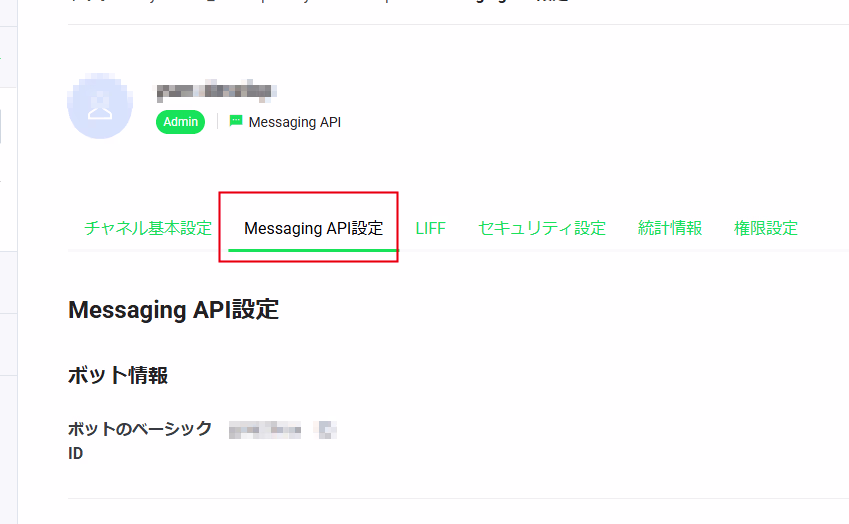Click the ボット情報 section heading
Viewport: 849px width, 524px height.
118,375
